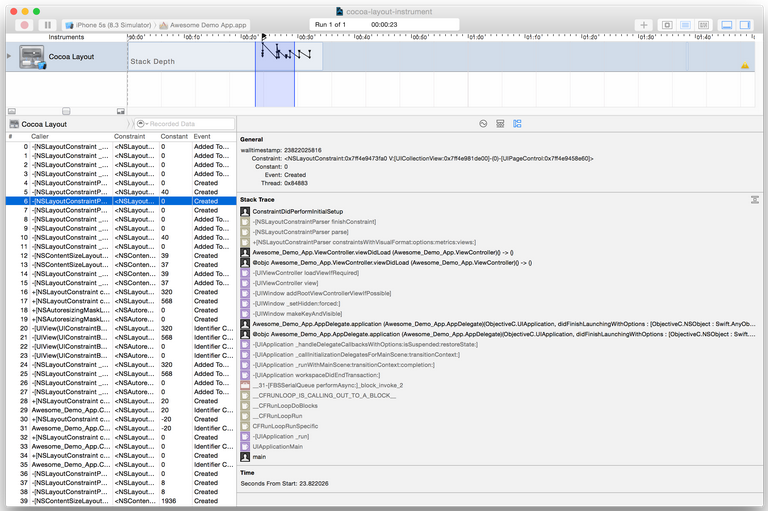Viewport: 768px width, 511px height.
Task: Select the Extended Detail inspector icon
Action: point(517,124)
